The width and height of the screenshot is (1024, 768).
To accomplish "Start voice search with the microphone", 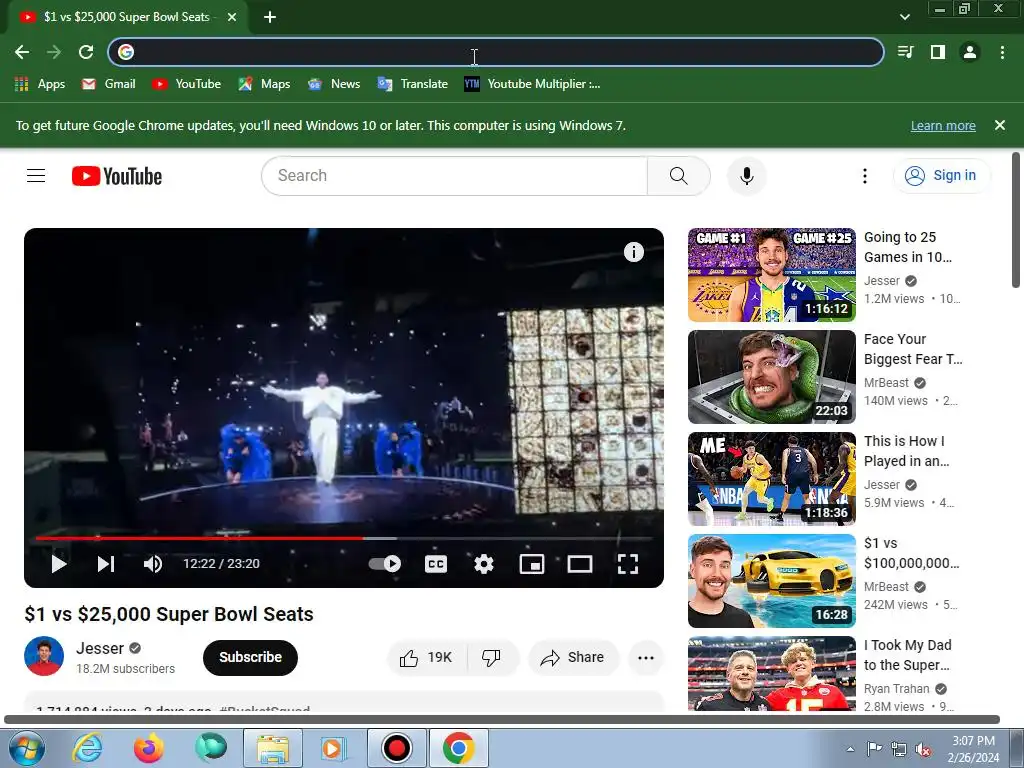I will click(746, 176).
